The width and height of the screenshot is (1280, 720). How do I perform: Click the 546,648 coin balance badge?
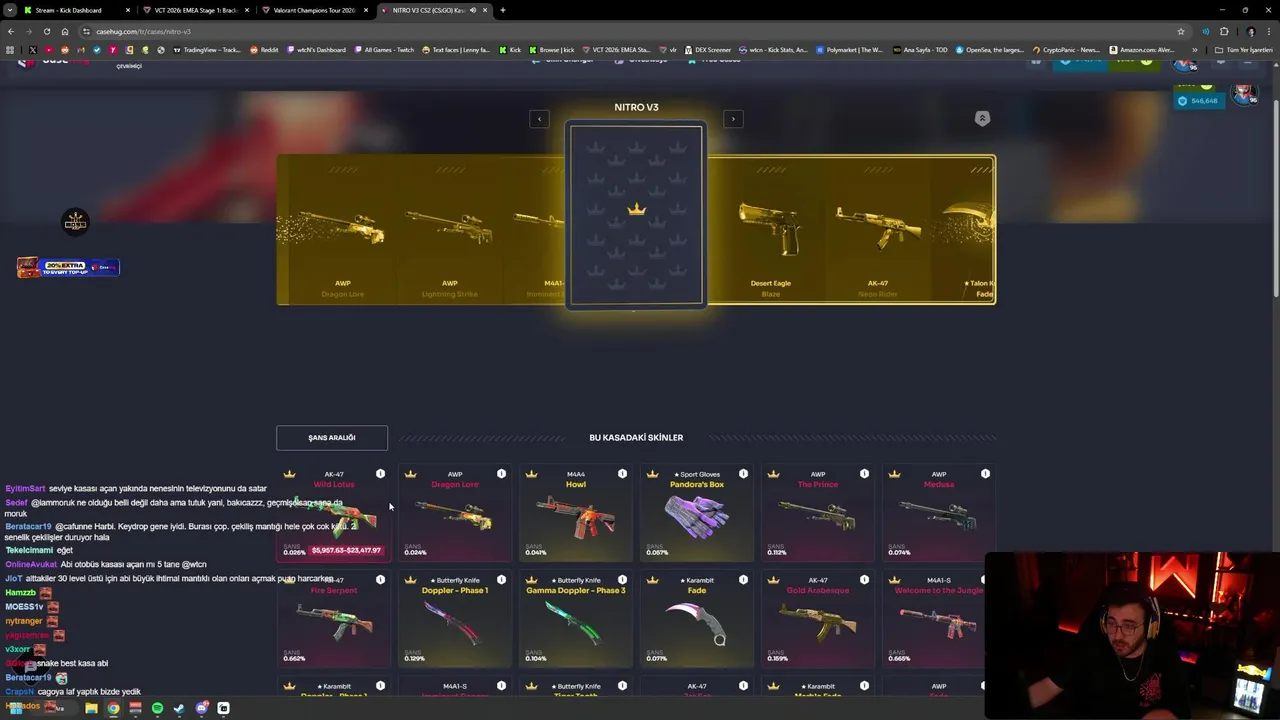(1198, 101)
